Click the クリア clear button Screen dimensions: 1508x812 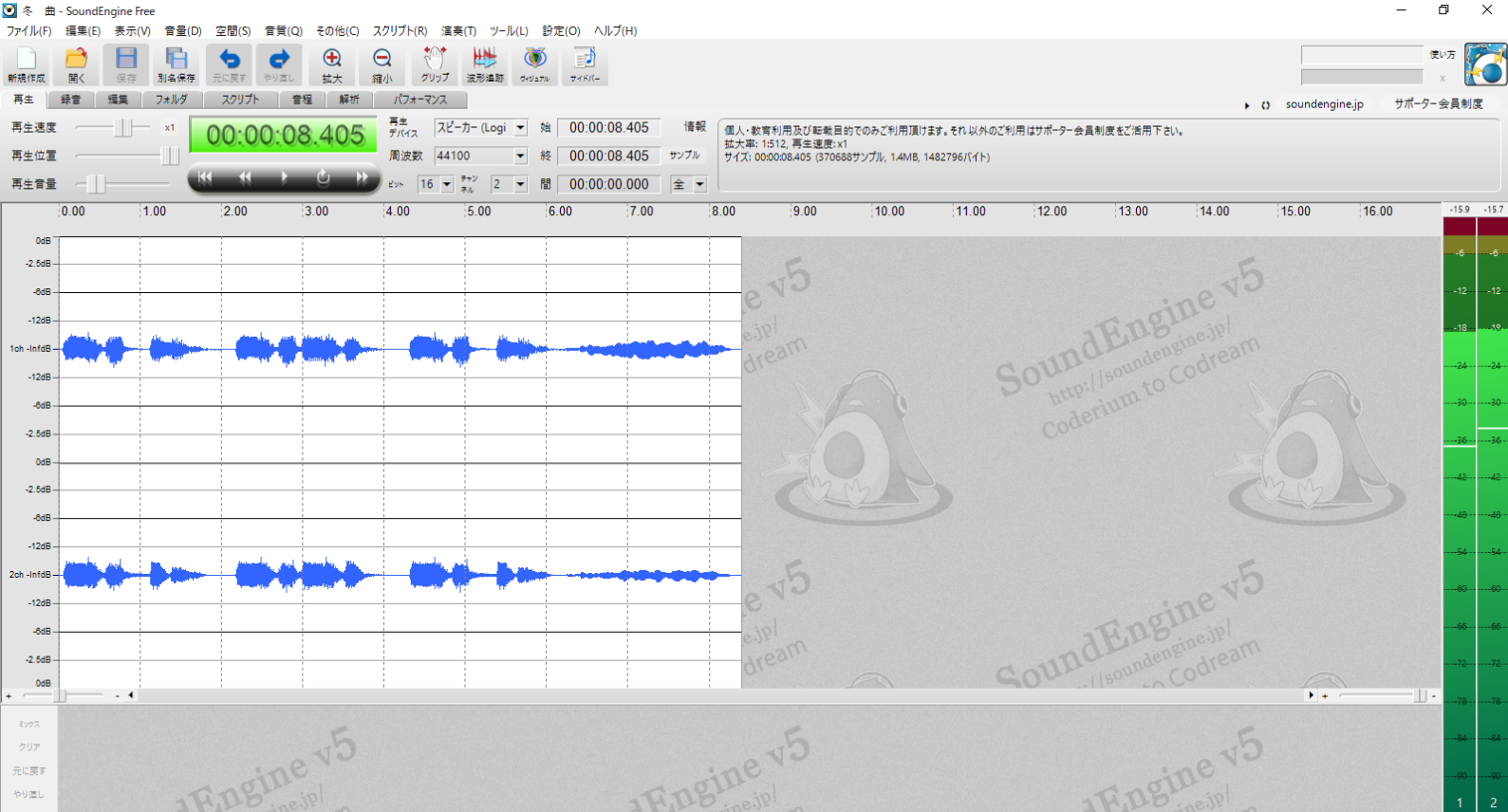click(x=29, y=747)
